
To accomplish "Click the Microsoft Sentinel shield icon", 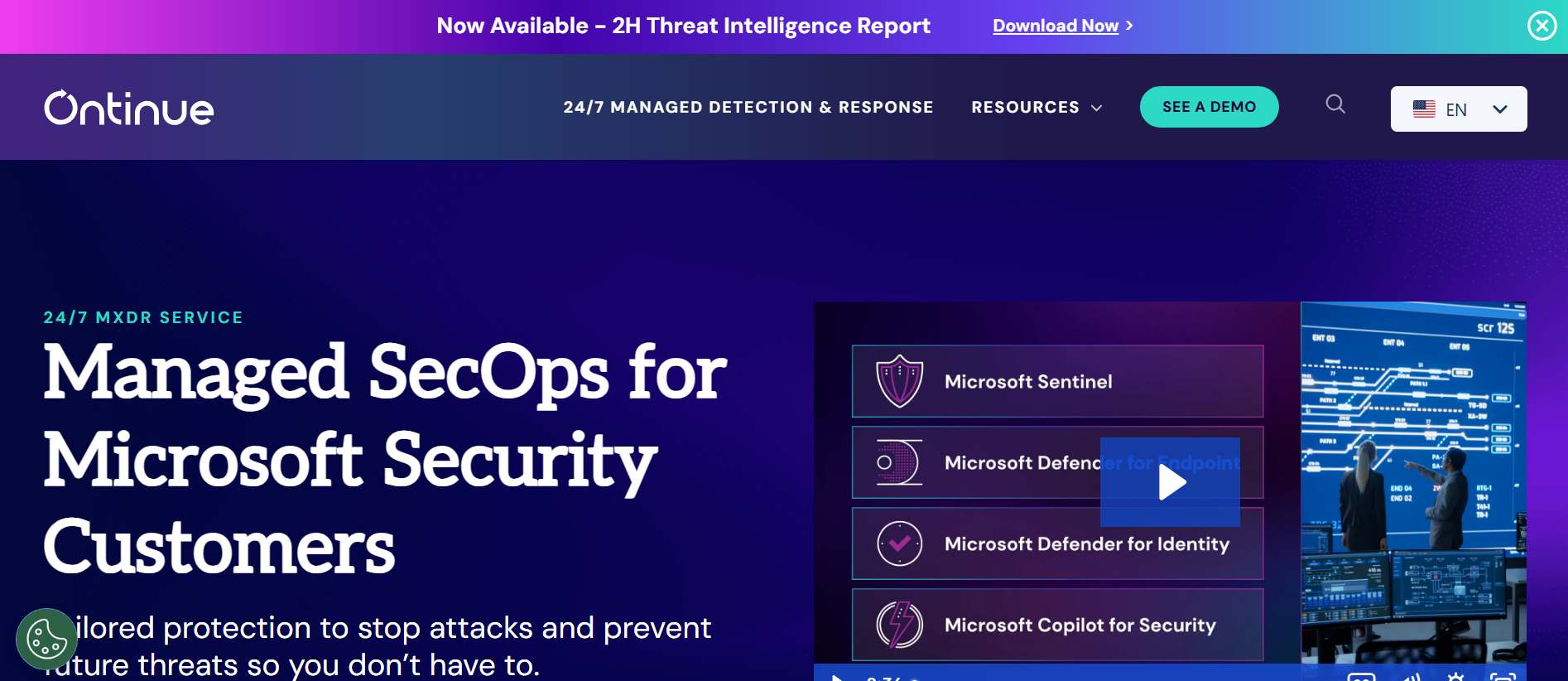I will 900,381.
